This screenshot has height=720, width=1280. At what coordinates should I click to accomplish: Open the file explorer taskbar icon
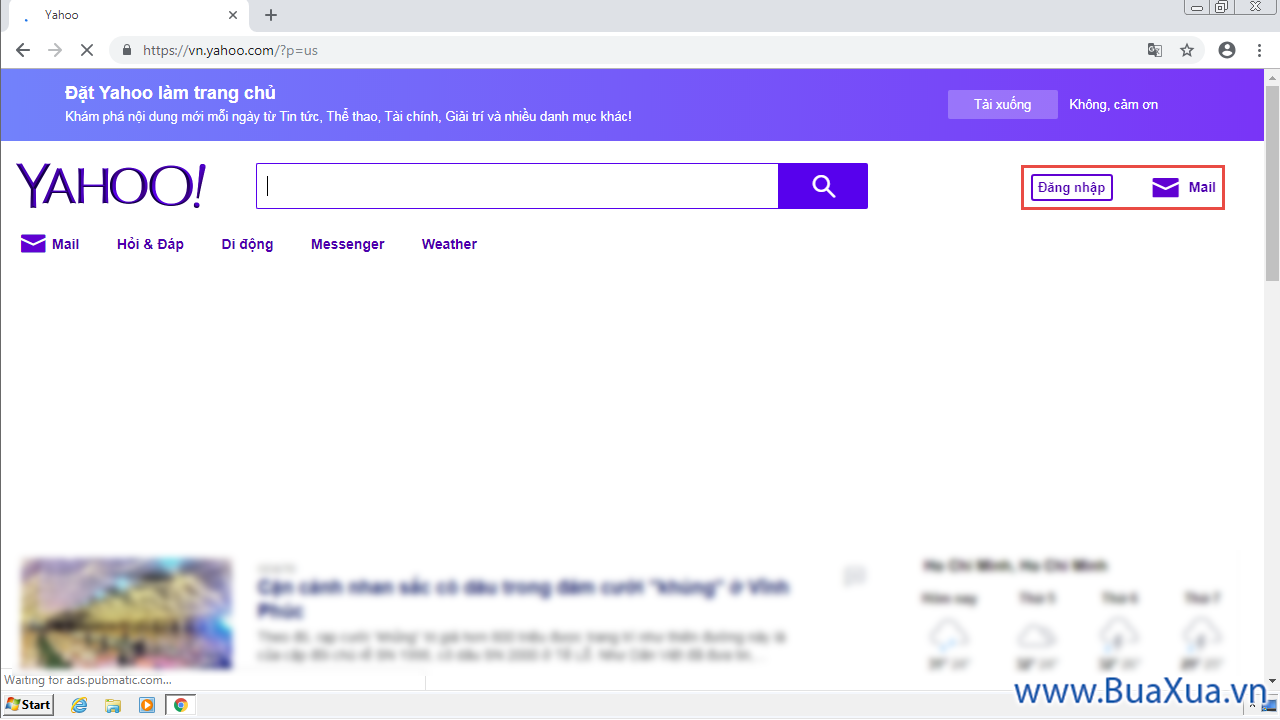tap(113, 705)
